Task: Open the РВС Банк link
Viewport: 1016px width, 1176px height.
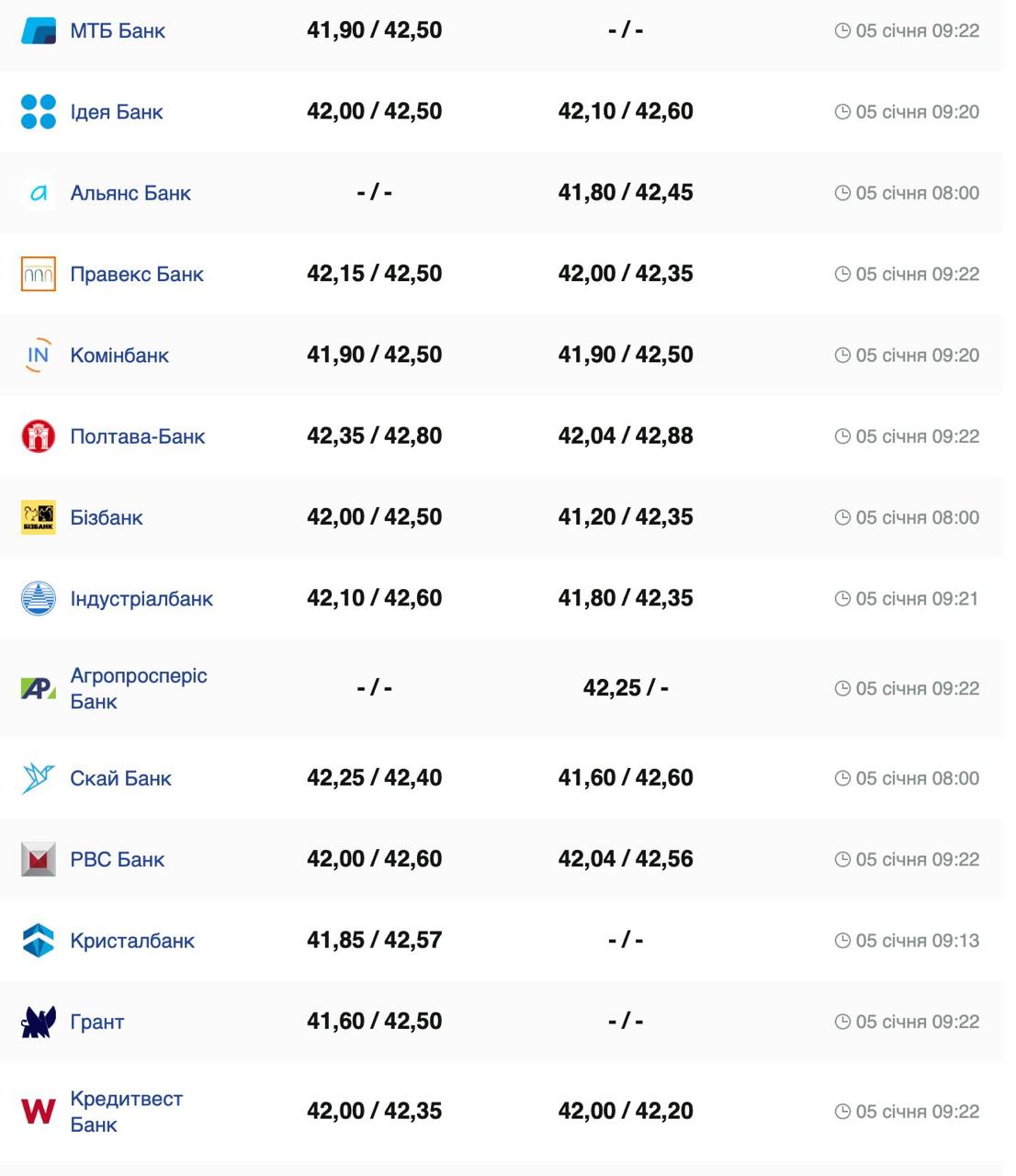Action: (118, 860)
